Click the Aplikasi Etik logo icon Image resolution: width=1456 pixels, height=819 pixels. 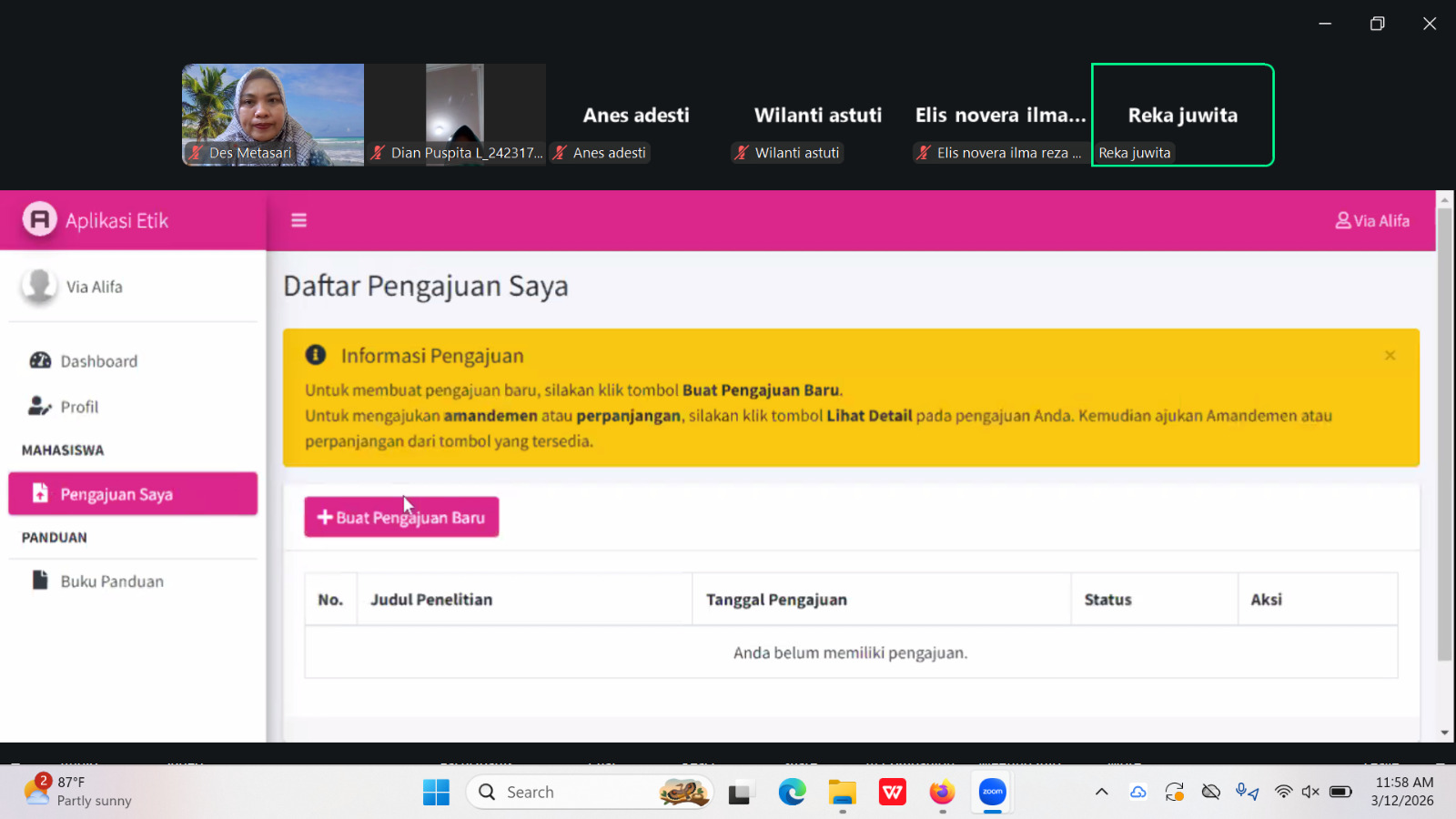(x=39, y=219)
